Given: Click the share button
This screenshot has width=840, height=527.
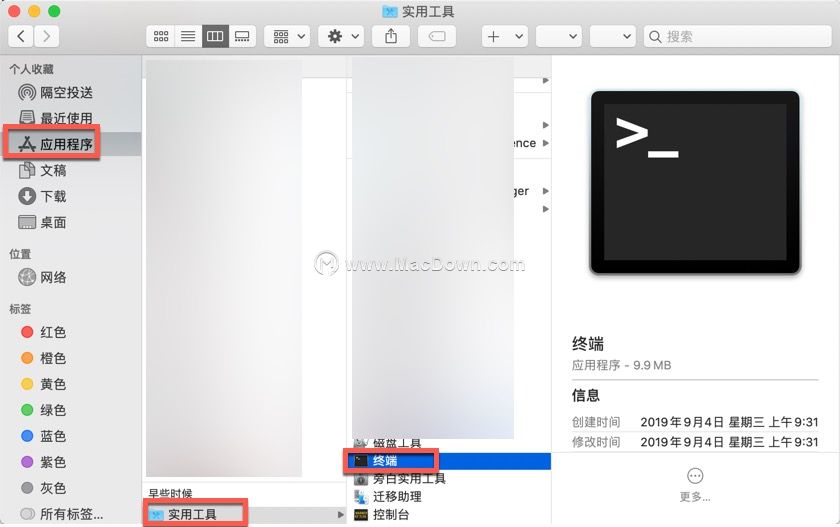Looking at the screenshot, I should pos(391,36).
